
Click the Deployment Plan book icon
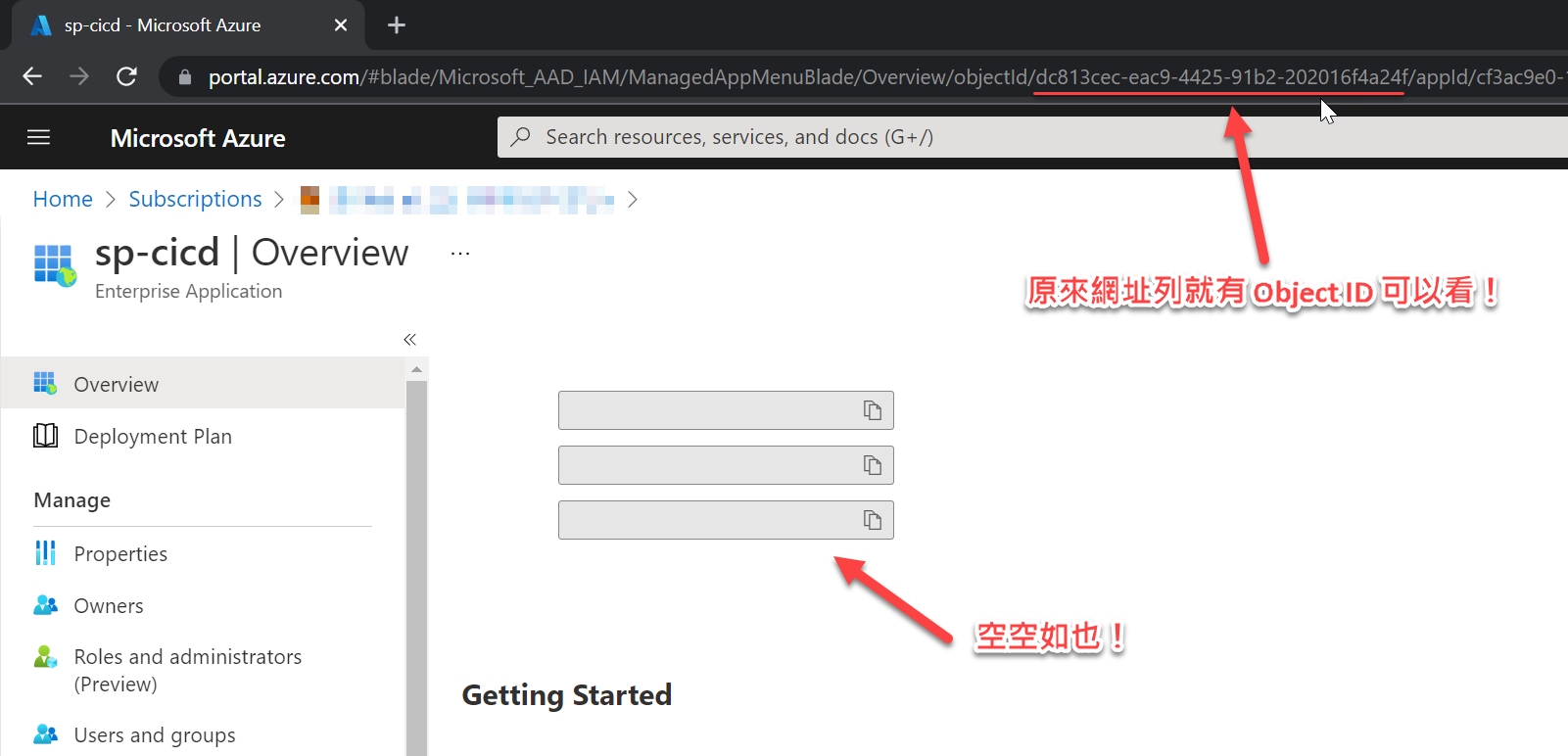(x=45, y=436)
